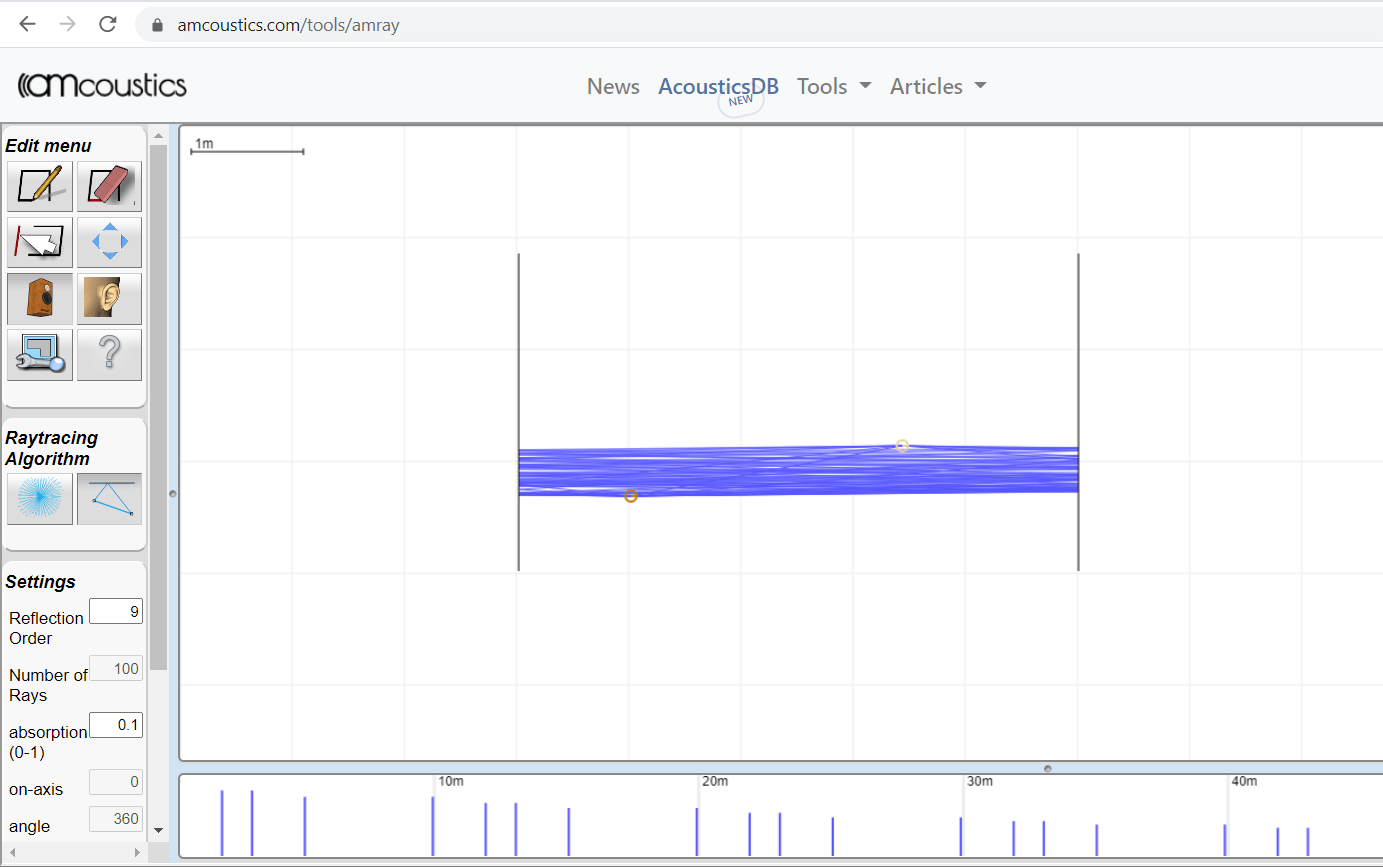Click the left vertical wall line
The width and height of the screenshot is (1383, 867).
coord(518,412)
